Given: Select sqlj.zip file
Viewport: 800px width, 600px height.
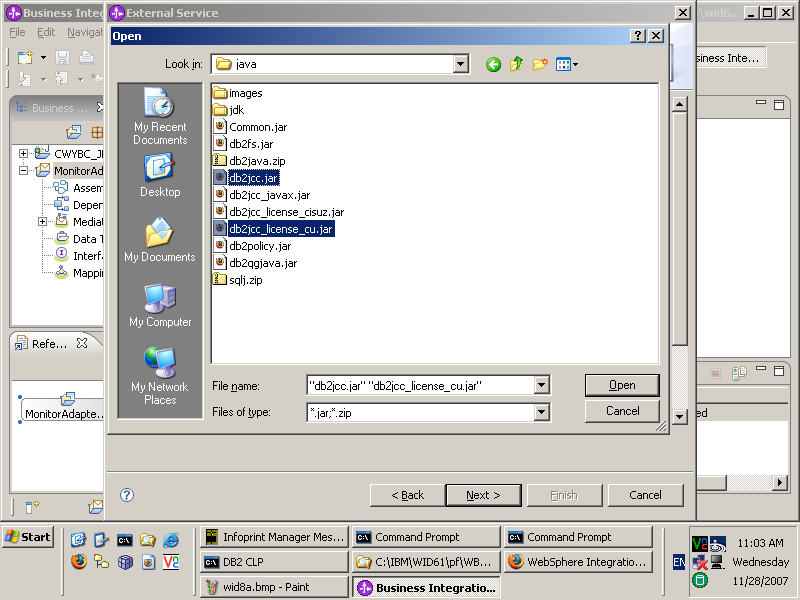Looking at the screenshot, I should (x=238, y=280).
